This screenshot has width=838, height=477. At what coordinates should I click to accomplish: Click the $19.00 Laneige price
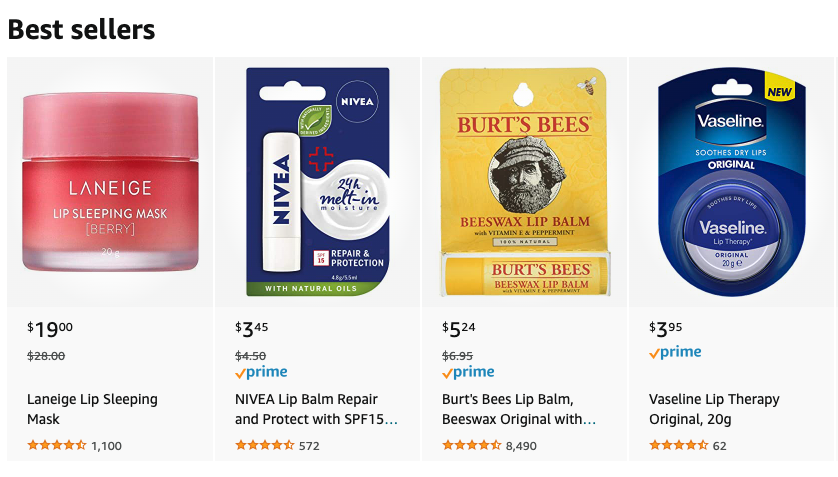50,329
